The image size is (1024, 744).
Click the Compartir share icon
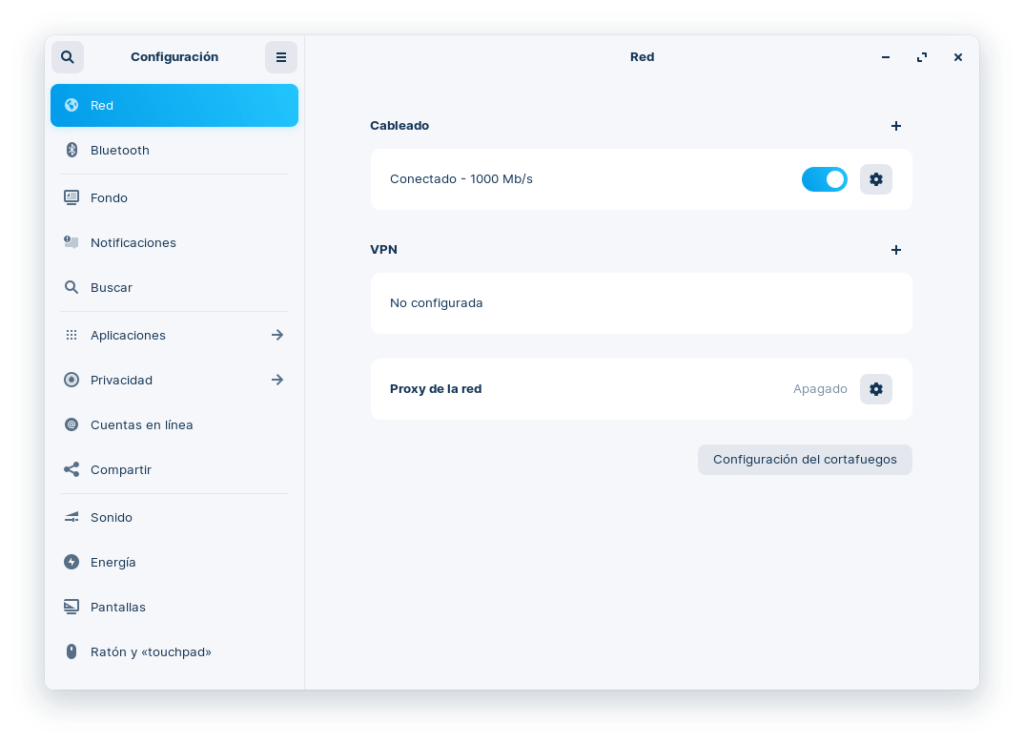[x=71, y=470]
